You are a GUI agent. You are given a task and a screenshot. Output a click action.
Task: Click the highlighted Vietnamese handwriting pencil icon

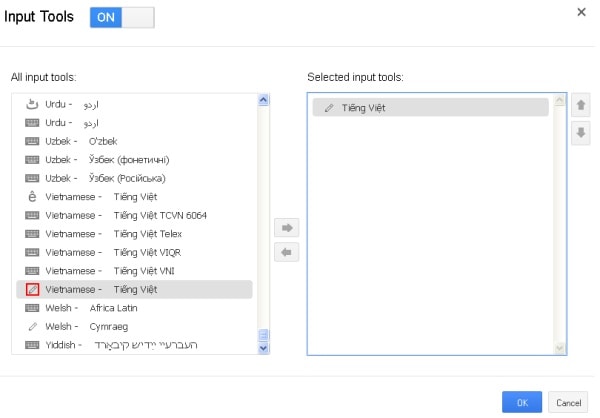(x=33, y=290)
